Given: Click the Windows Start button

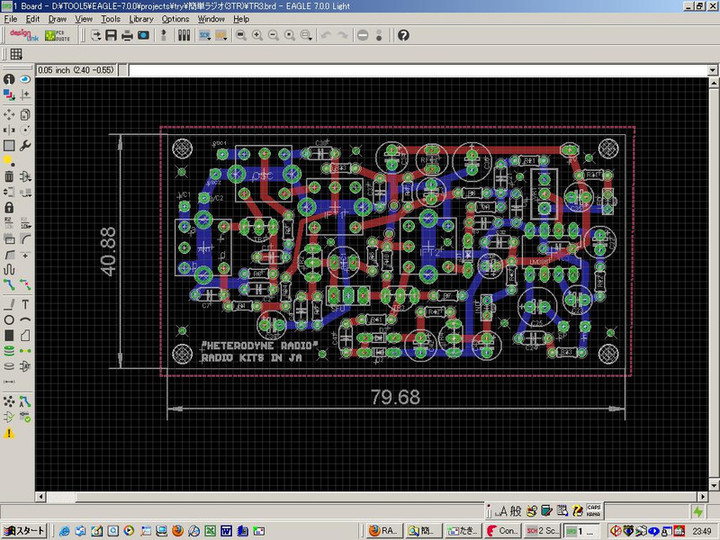Looking at the screenshot, I should tap(24, 530).
